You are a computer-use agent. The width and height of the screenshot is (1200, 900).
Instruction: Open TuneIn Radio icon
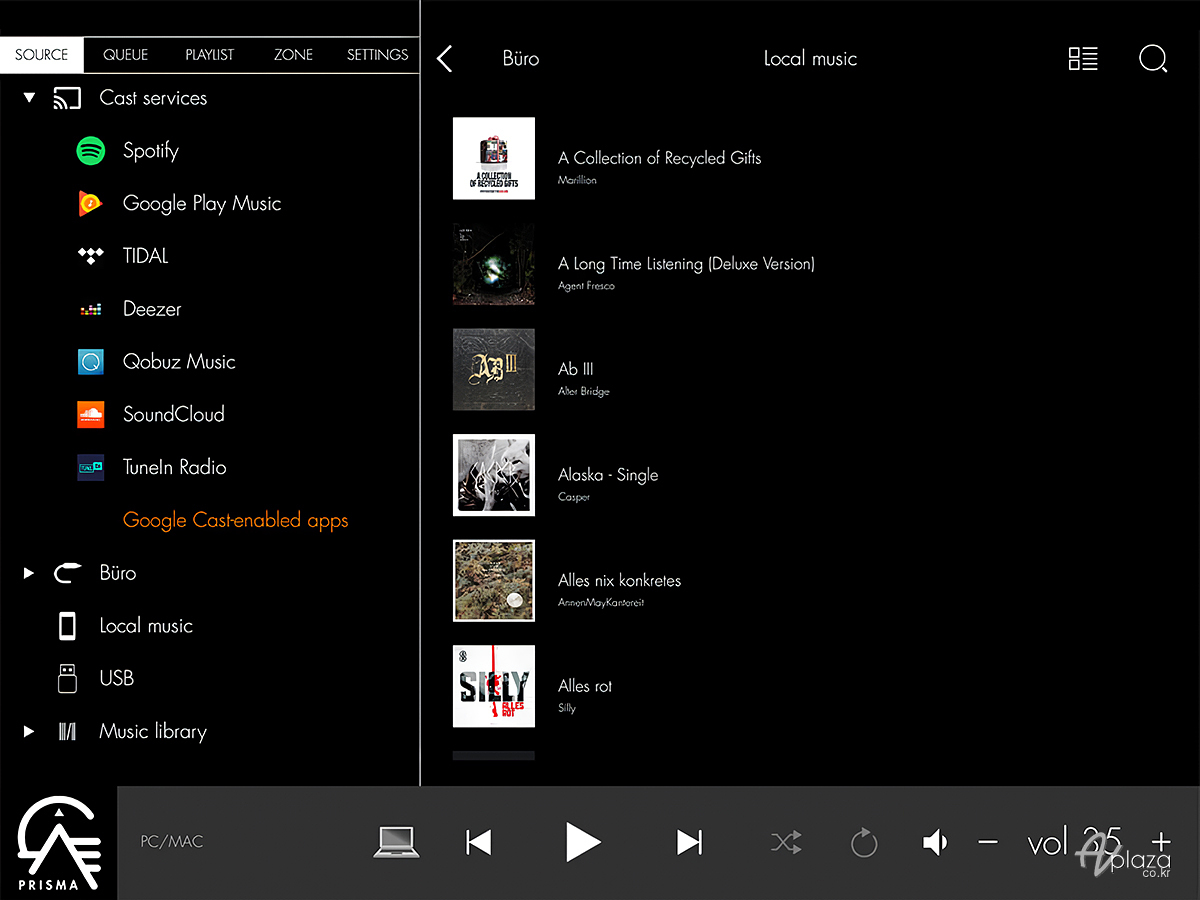coord(90,467)
